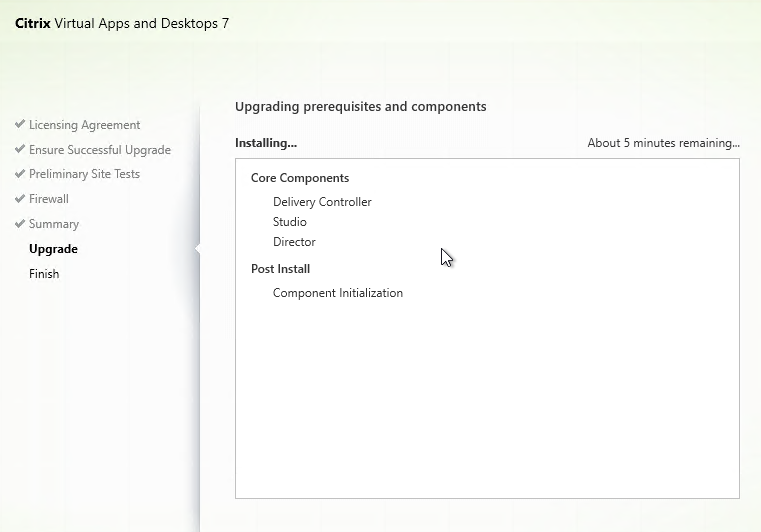Click the checkmark next to Firewall
This screenshot has height=532, width=761.
(20, 199)
